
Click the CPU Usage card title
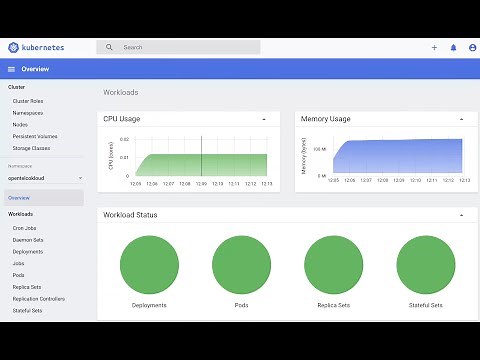tap(122, 119)
